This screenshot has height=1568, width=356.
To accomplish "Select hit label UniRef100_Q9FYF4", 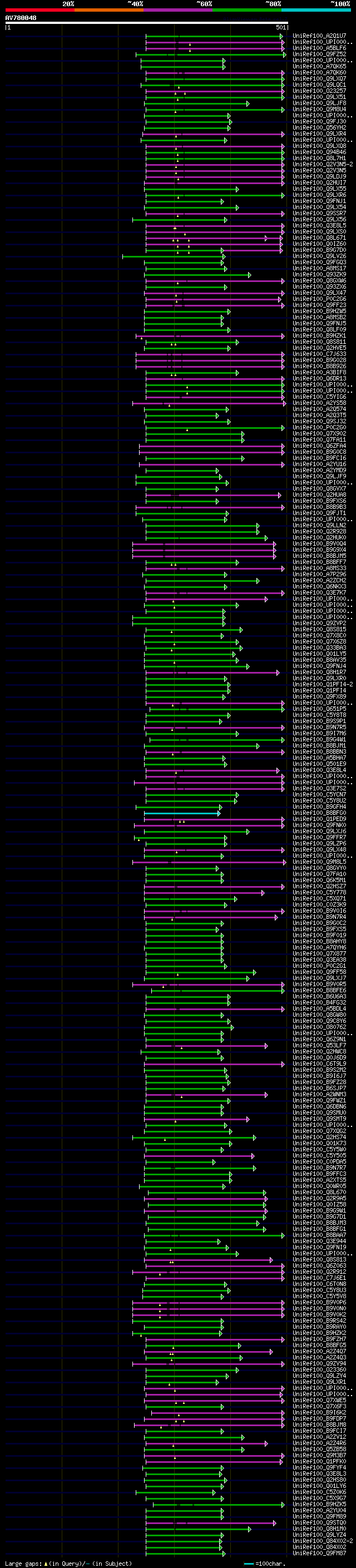I will coord(319,1467).
